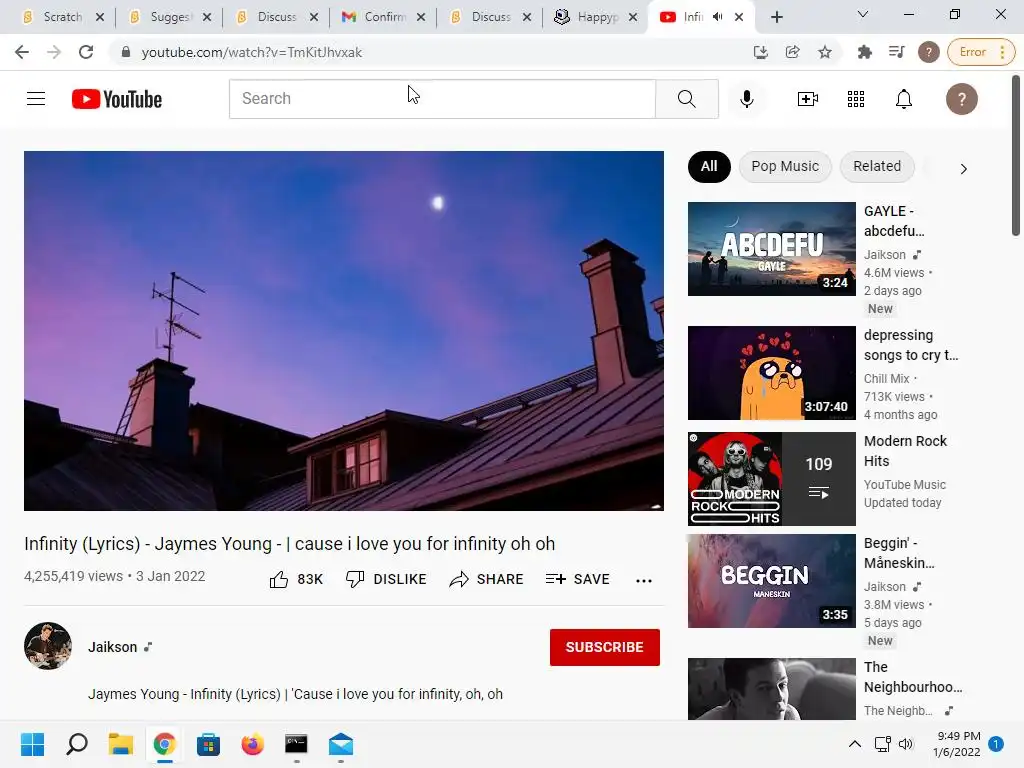Open the Windows Start menu

coord(32,744)
